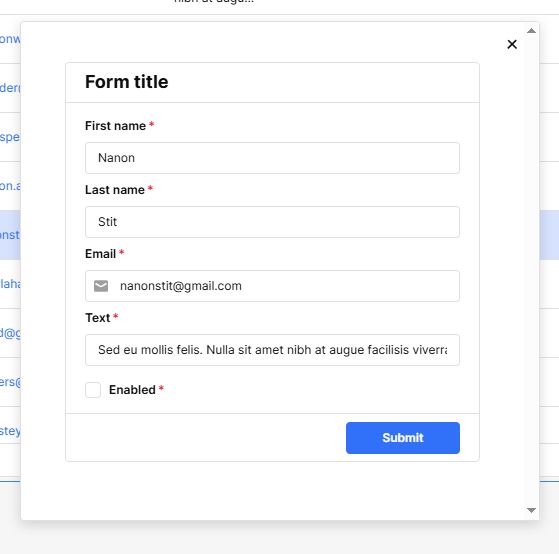Viewport: 559px width, 554px height.
Task: Focus the Last name field containing Stit
Action: tap(272, 222)
